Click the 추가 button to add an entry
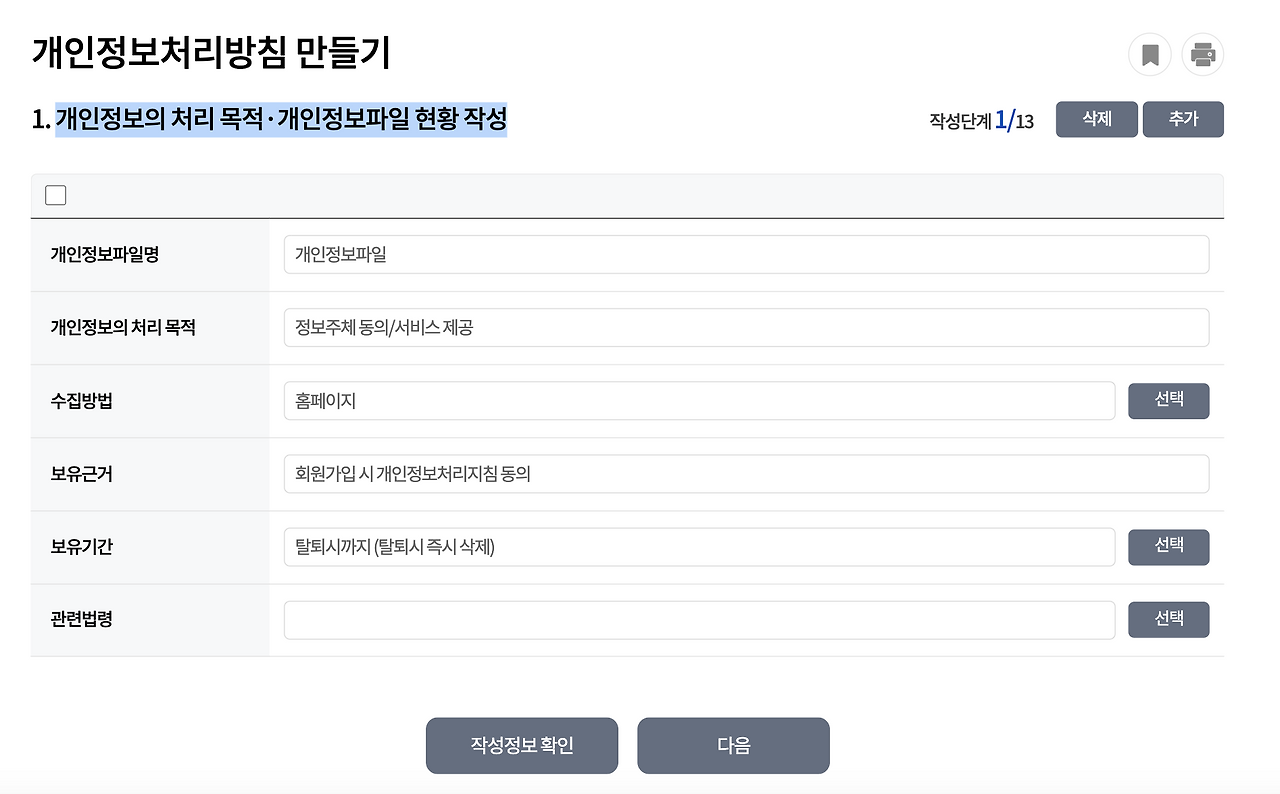The image size is (1280, 794). pyautogui.click(x=1183, y=119)
